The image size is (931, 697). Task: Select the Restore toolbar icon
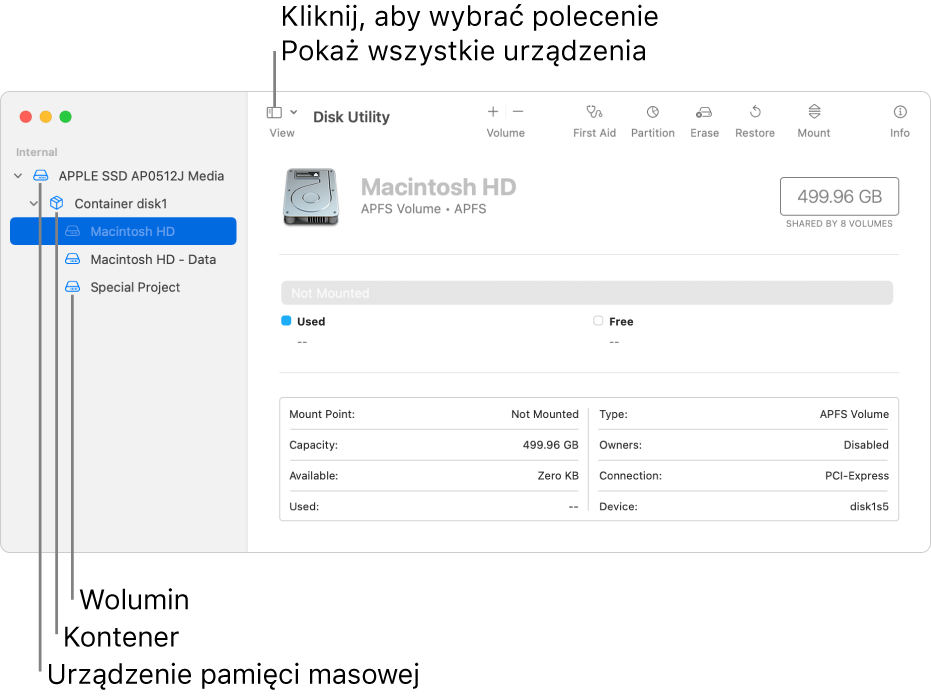755,113
